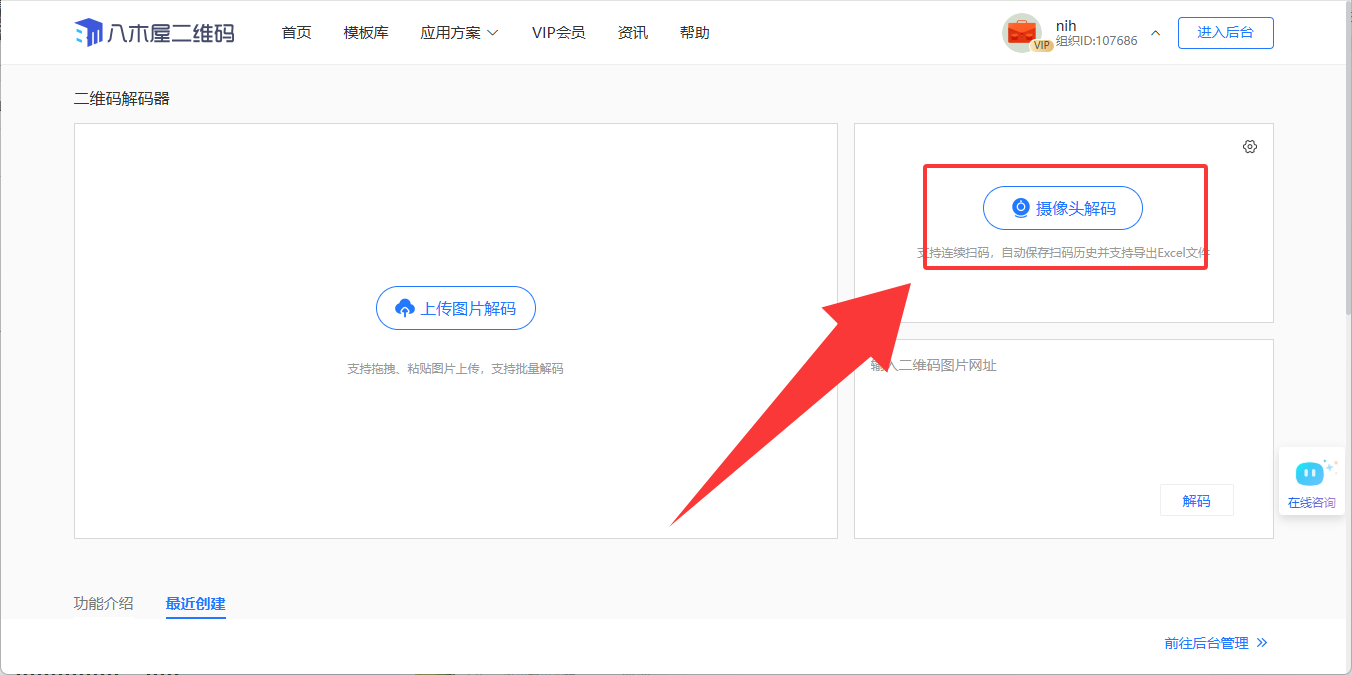The height and width of the screenshot is (675, 1352).
Task: Follow the 前往后台管理 link
Action: pos(1215,643)
